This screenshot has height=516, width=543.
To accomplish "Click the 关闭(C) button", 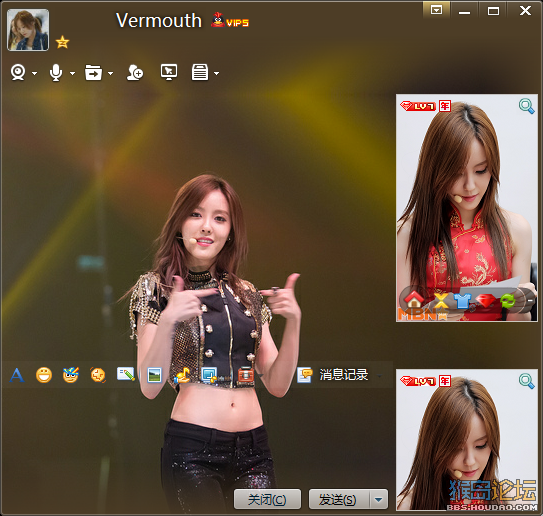I will click(x=267, y=499).
